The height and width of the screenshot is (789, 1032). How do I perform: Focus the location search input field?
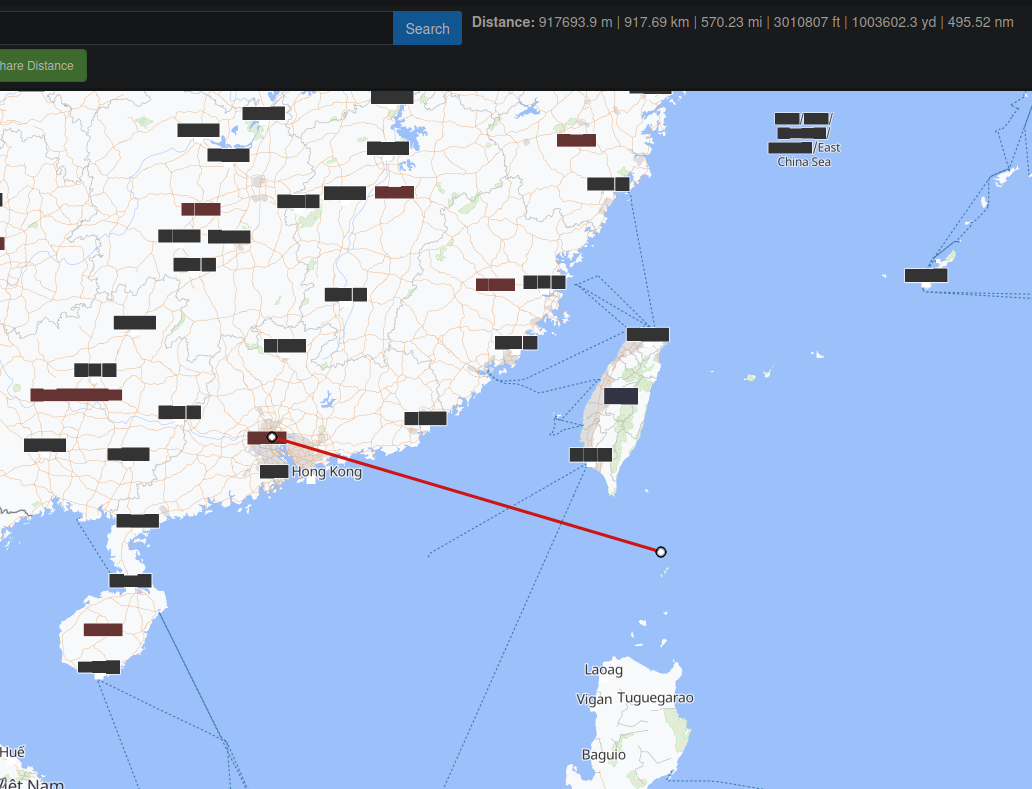[x=196, y=28]
